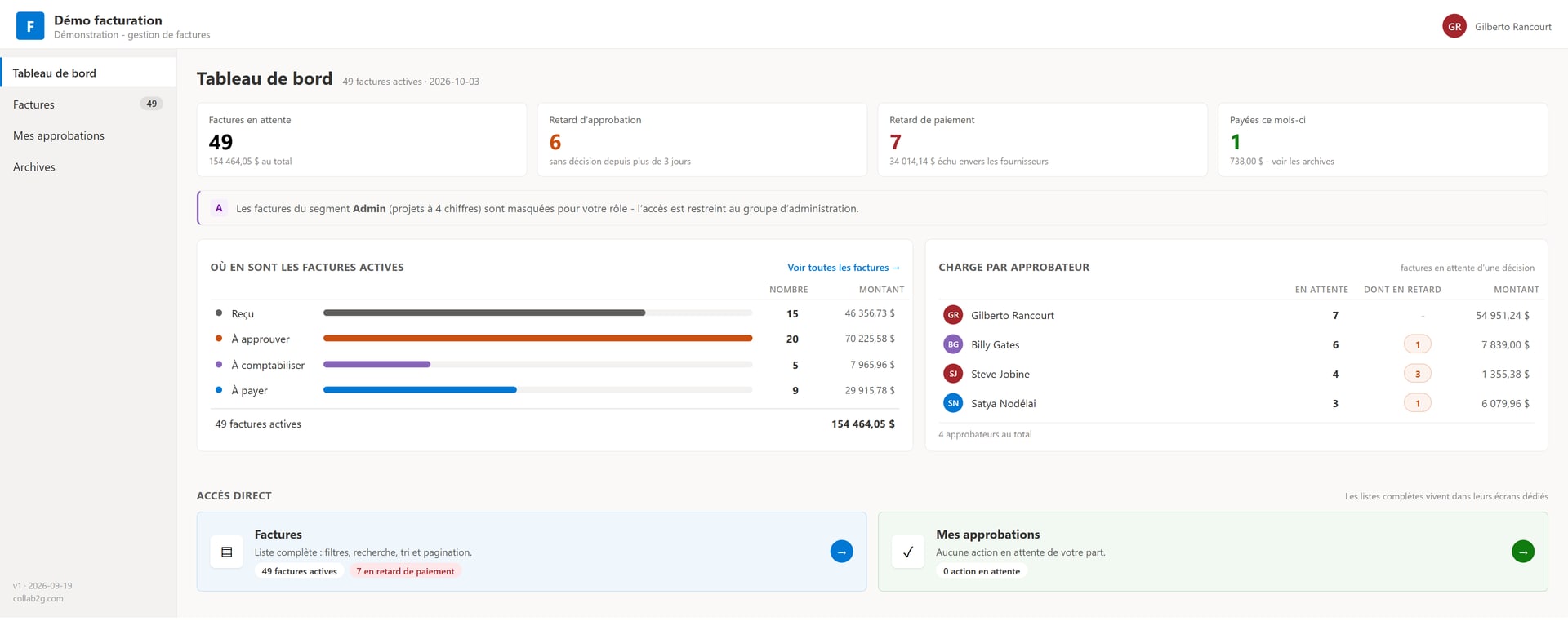Open the Payées ce mois-ci card

[x=1383, y=140]
